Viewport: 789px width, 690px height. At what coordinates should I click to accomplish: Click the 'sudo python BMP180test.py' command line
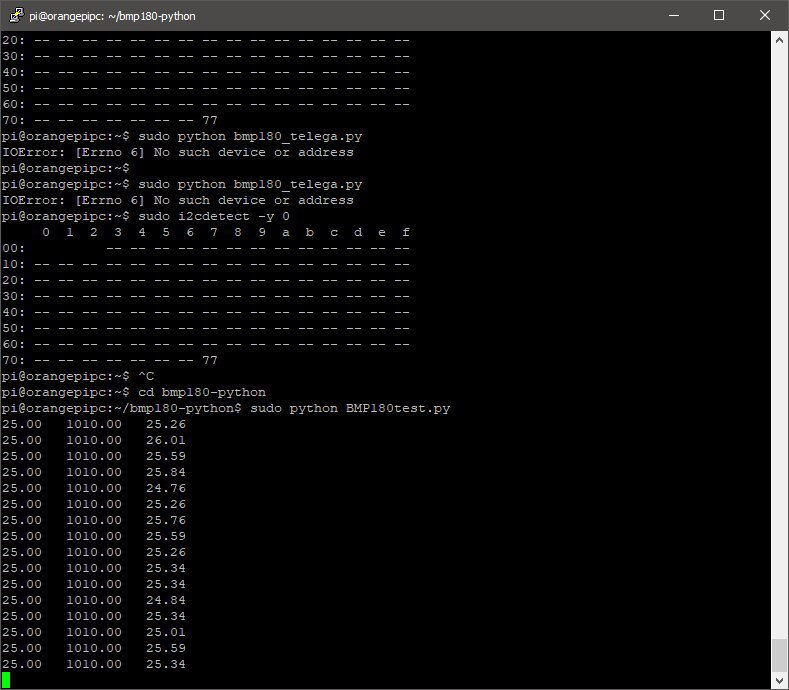coord(226,408)
